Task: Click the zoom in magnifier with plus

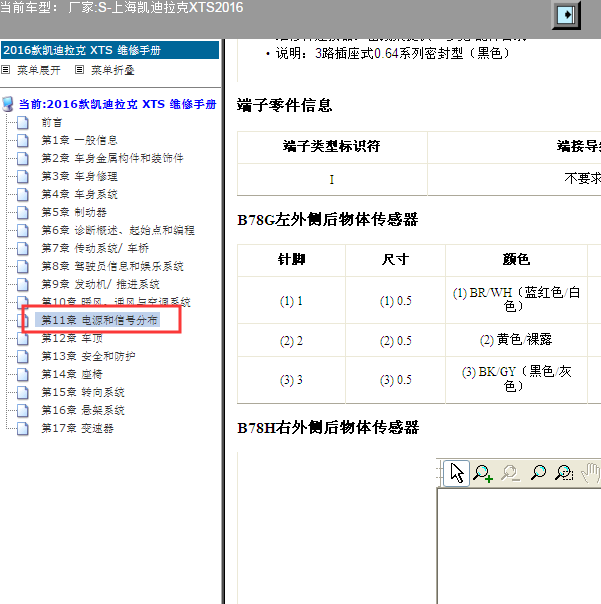Action: point(483,473)
